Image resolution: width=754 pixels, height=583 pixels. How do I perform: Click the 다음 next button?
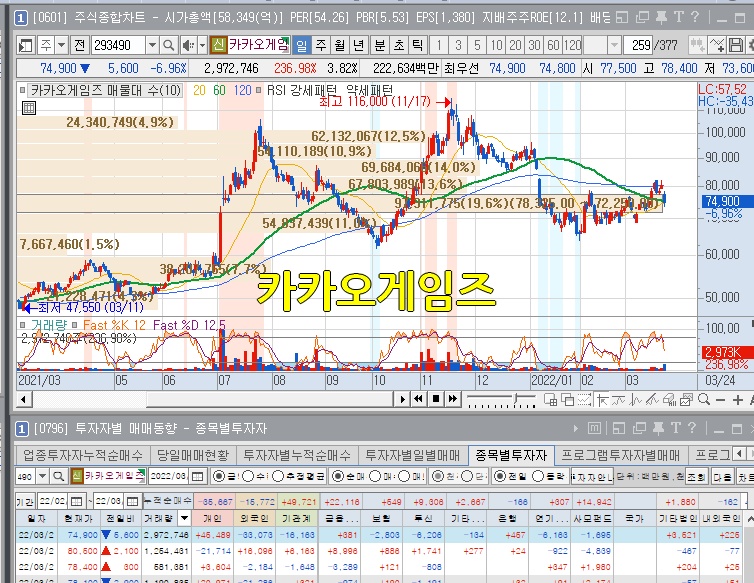pos(722,477)
